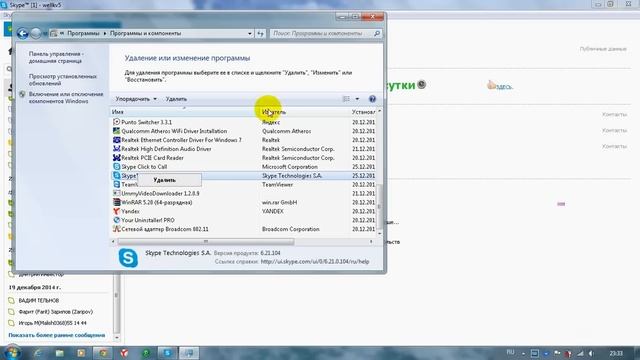Click the Skype help URL link
Viewport: 640px width, 360px height.
click(x=315, y=262)
